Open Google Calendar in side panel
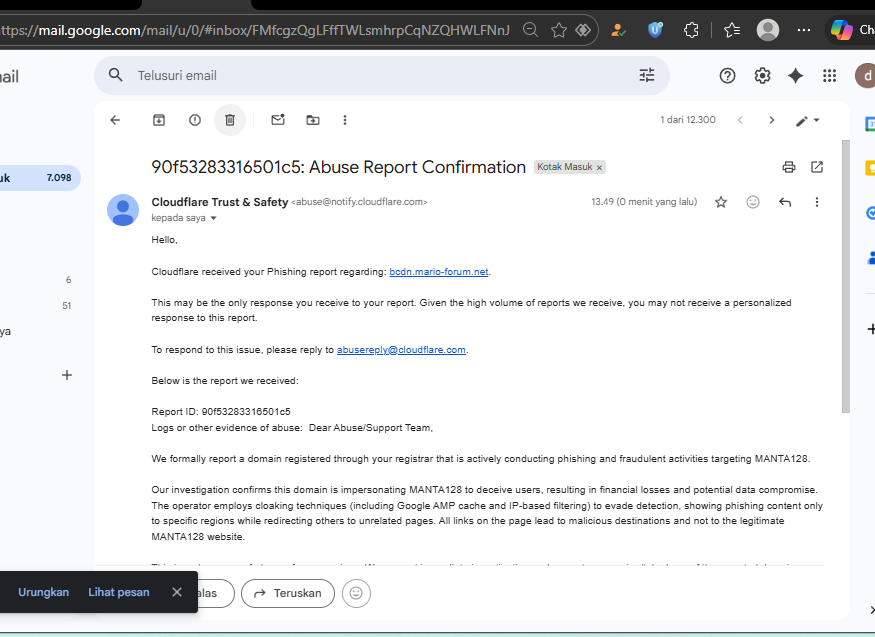This screenshot has width=875, height=637. pyautogui.click(x=871, y=123)
